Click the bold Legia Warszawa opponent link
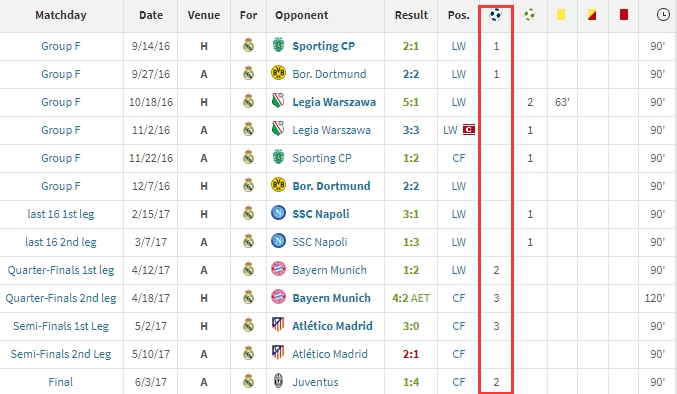This screenshot has width=677, height=394. [334, 102]
